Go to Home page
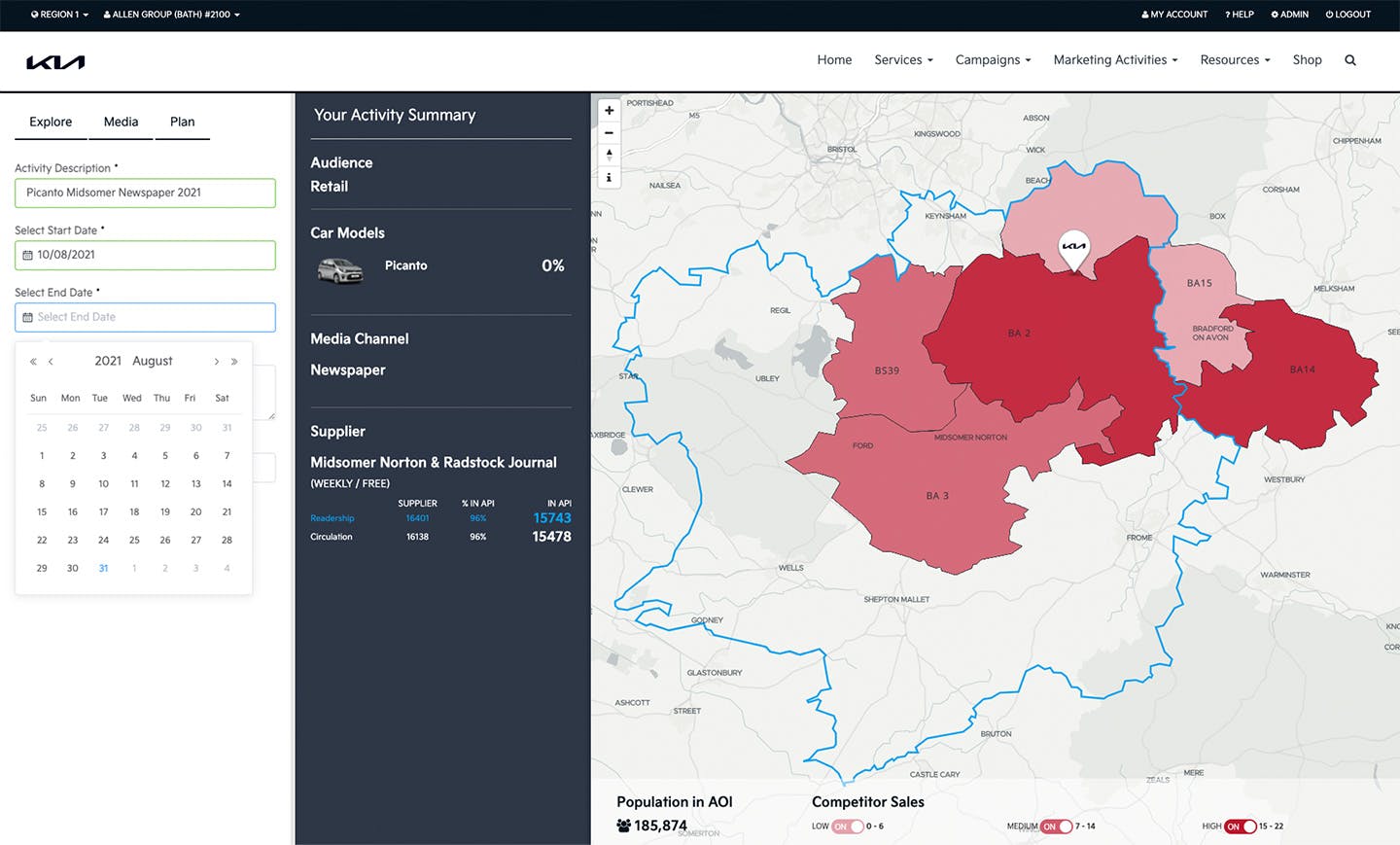 834,60
